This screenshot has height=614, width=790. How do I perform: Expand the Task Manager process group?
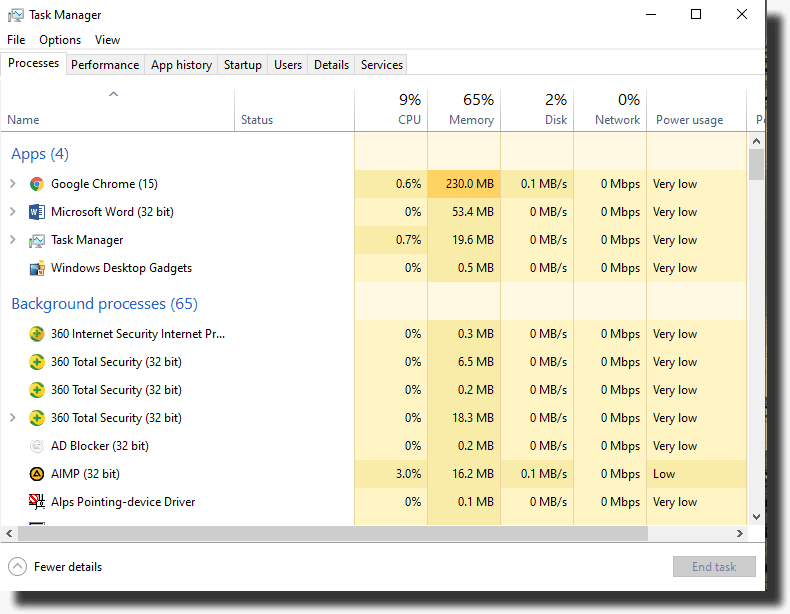[x=13, y=240]
